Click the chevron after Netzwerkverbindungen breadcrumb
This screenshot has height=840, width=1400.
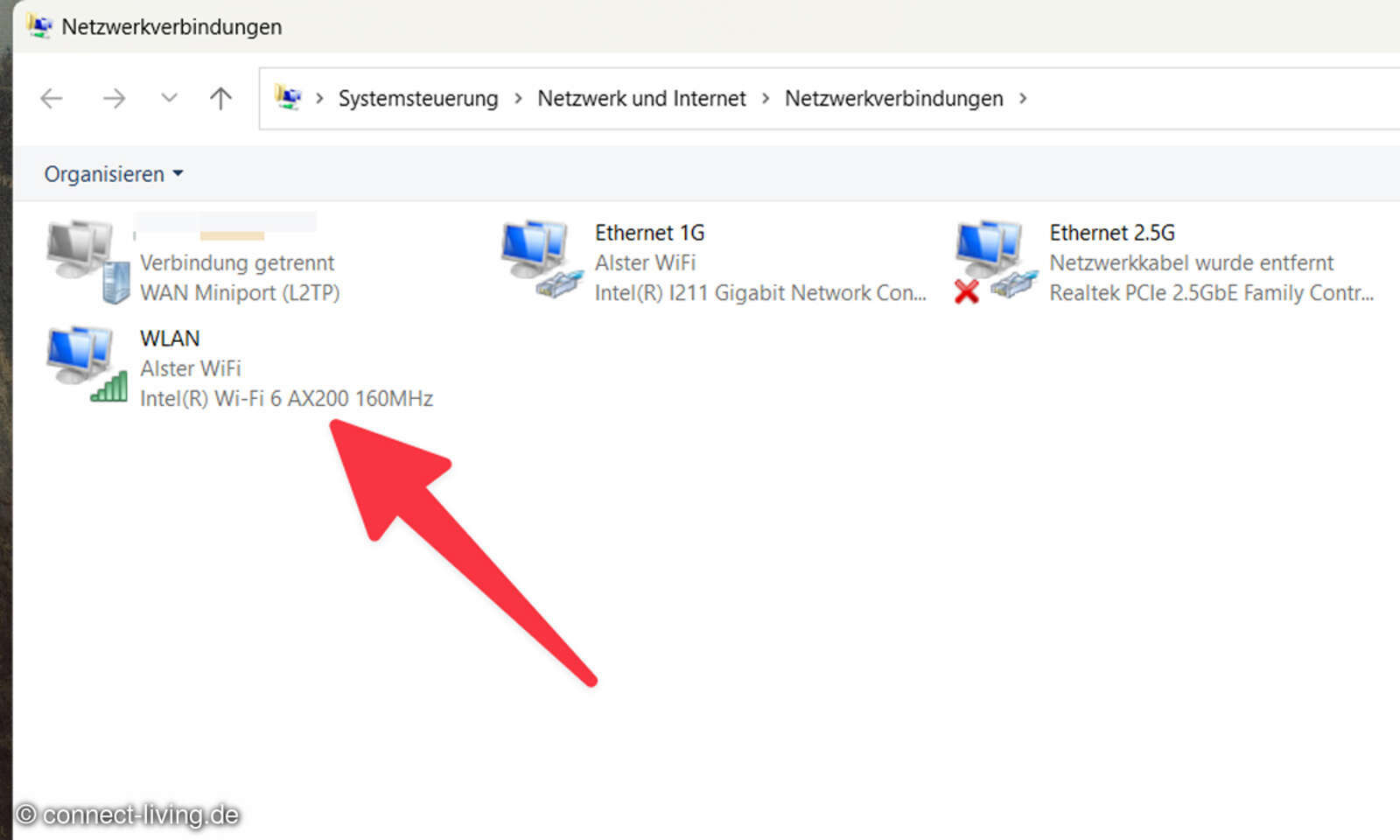[x=1022, y=98]
